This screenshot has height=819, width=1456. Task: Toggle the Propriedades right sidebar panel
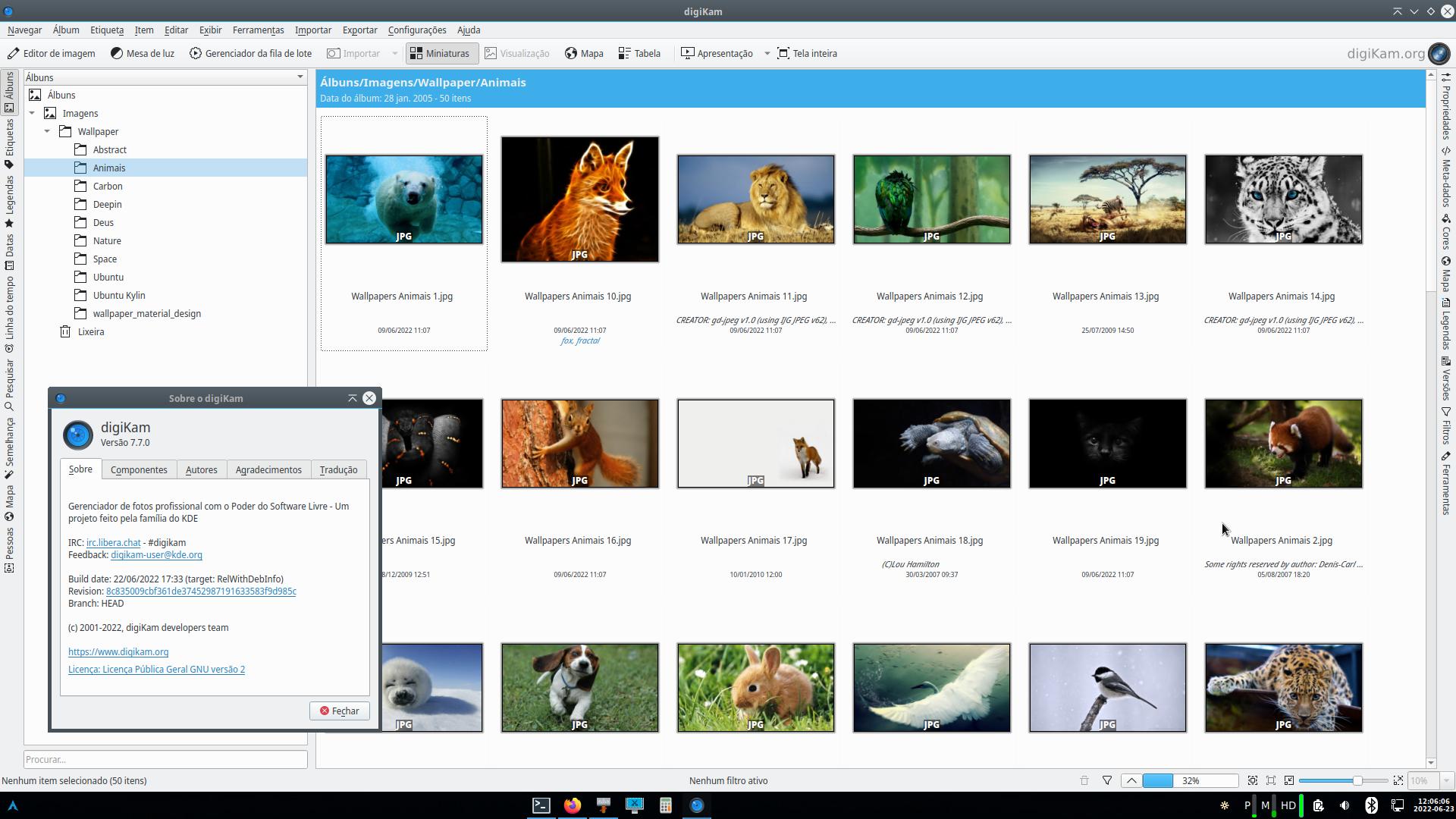[1446, 106]
